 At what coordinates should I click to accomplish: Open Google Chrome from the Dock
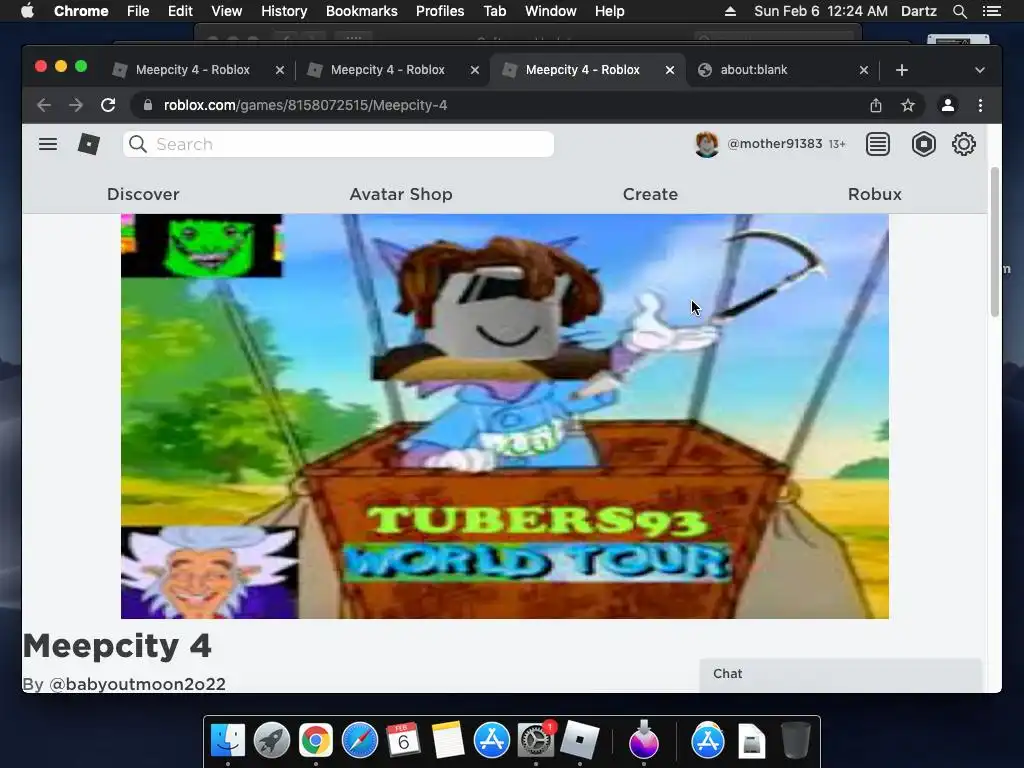(x=315, y=740)
